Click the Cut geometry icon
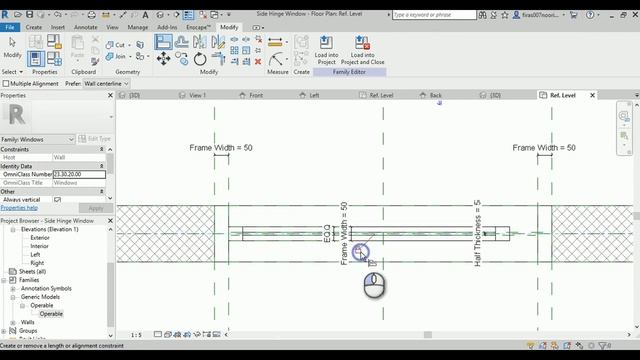Viewport: 640px width, 360px height. [x=109, y=45]
